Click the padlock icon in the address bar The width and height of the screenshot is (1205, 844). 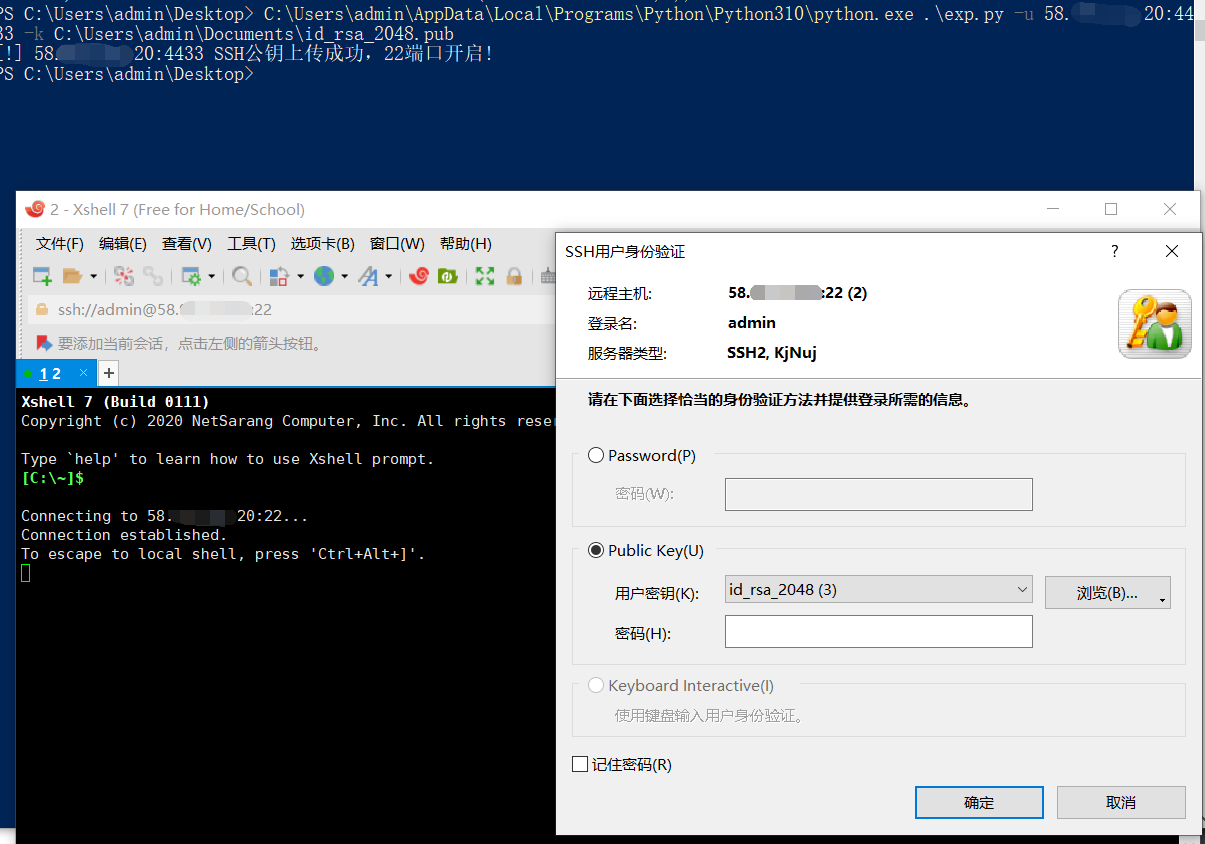(x=42, y=310)
